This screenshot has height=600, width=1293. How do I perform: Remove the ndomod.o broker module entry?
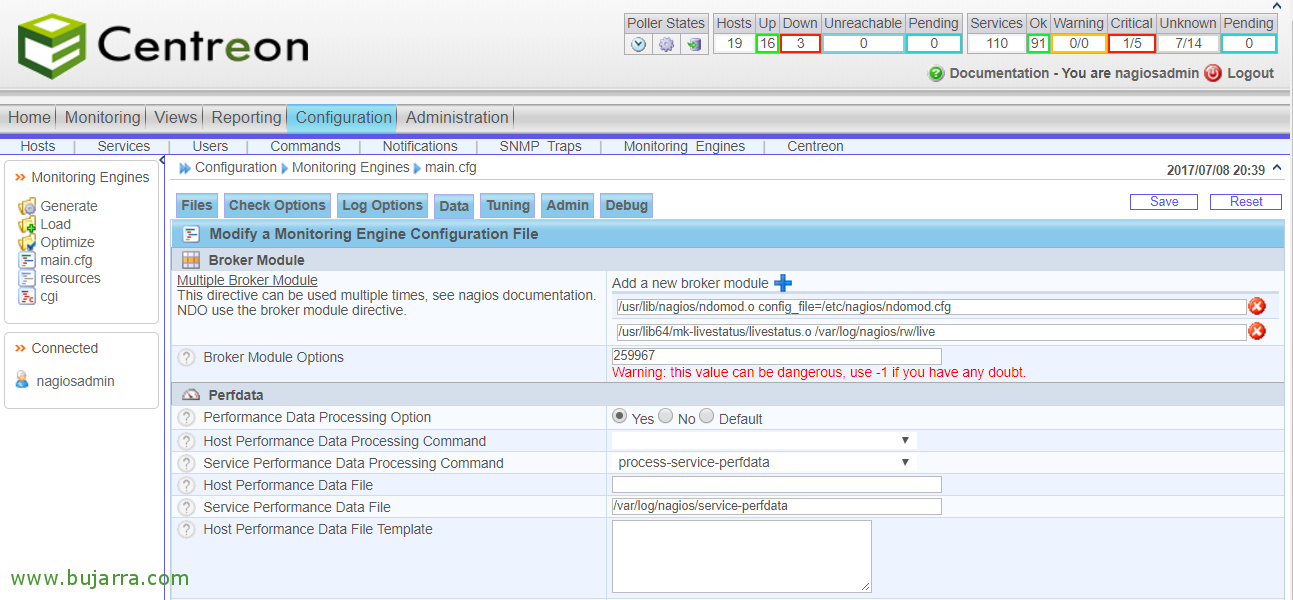(1257, 307)
